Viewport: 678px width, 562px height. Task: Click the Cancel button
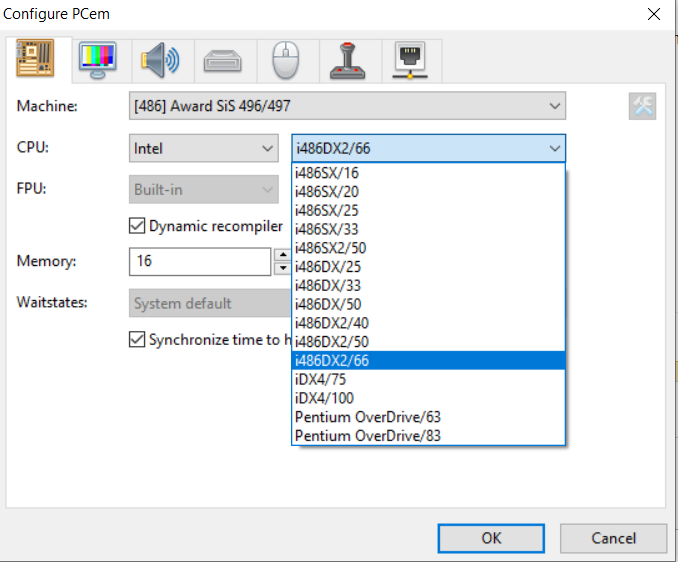[x=613, y=538]
